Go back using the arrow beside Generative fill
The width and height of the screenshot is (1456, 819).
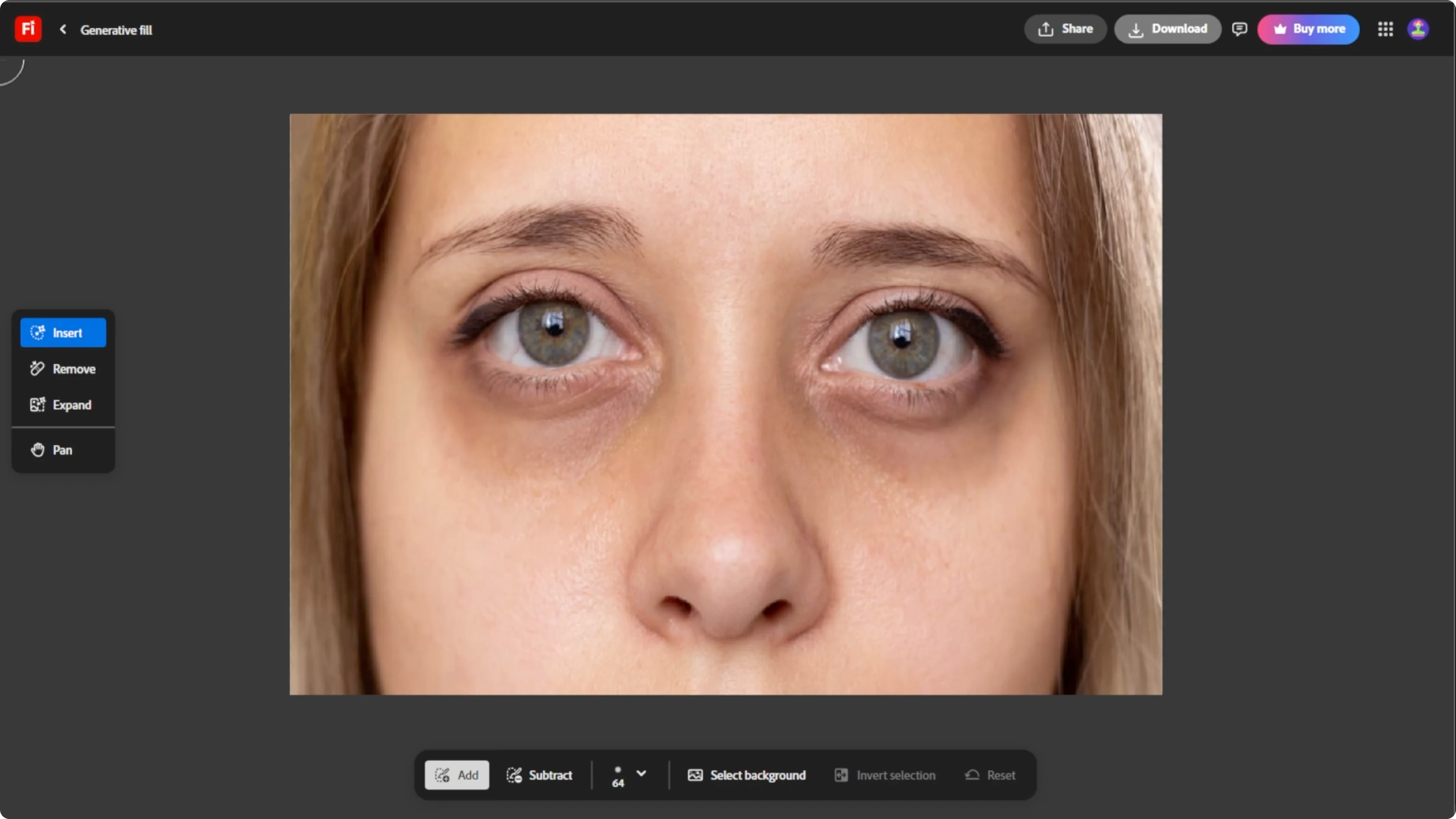coord(63,29)
